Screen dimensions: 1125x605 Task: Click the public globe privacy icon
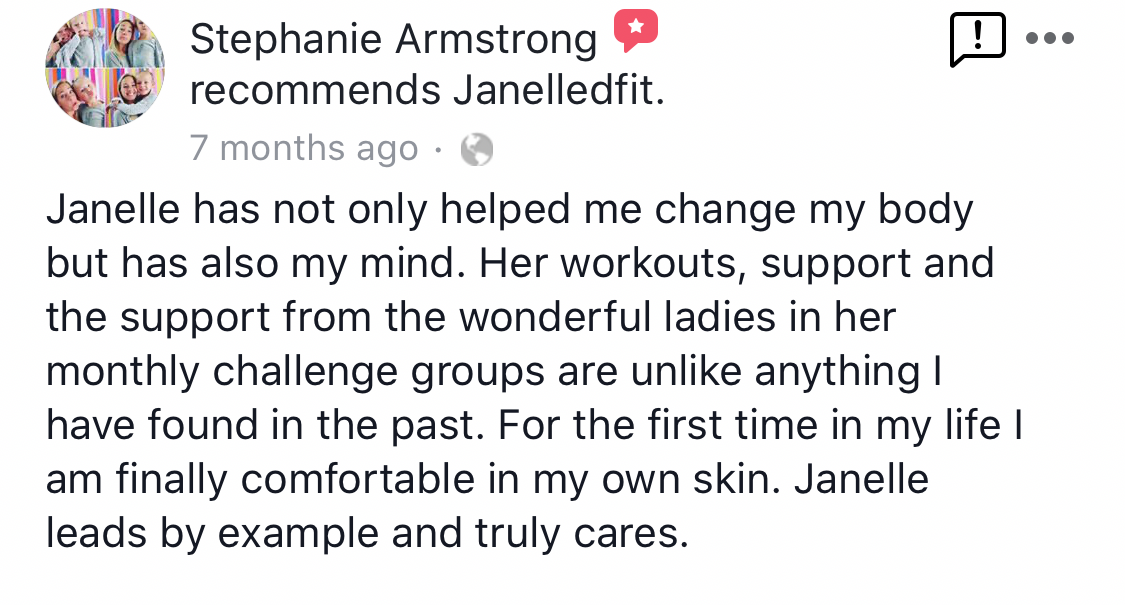coord(476,150)
